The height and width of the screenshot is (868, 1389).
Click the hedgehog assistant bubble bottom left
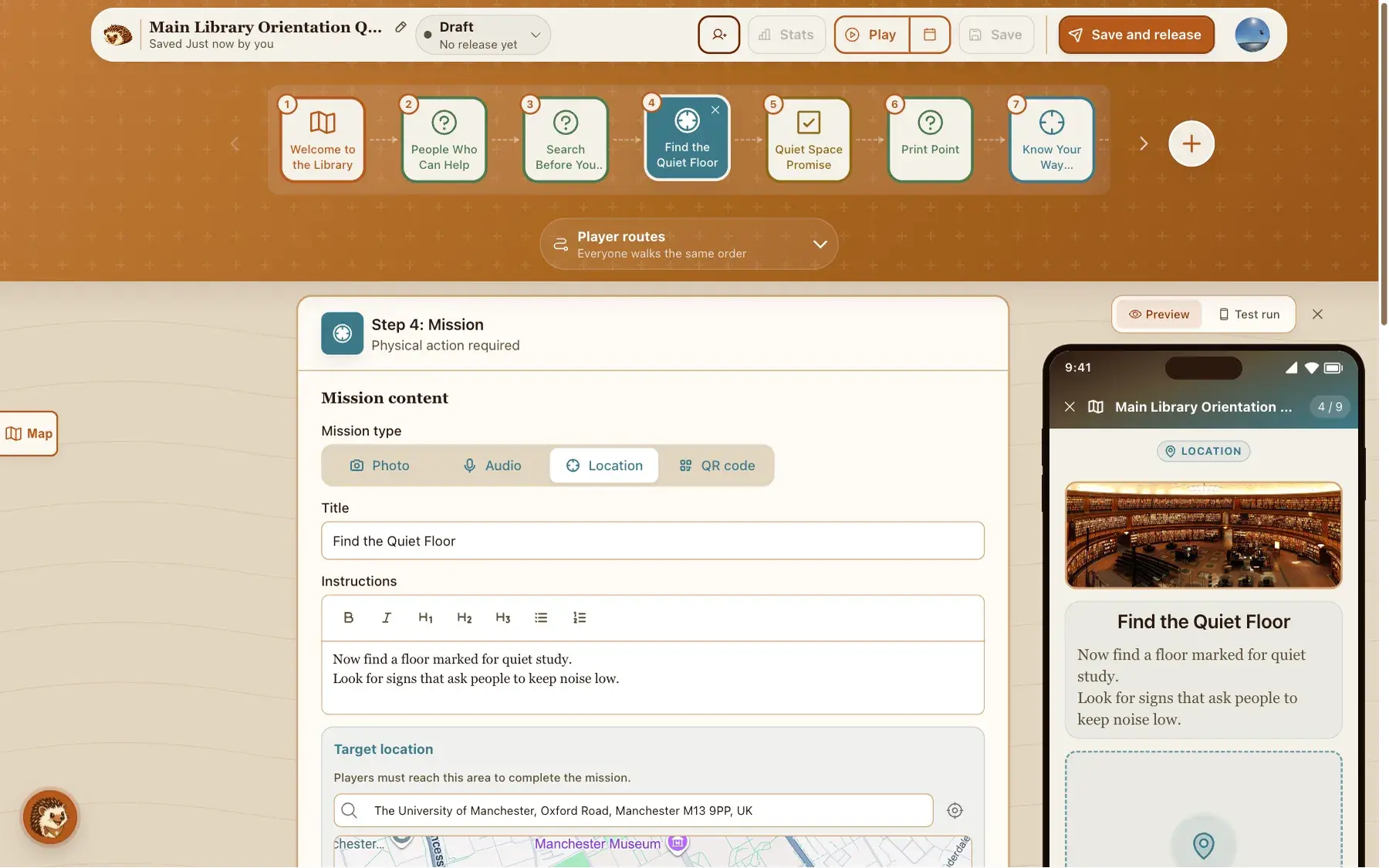[50, 816]
